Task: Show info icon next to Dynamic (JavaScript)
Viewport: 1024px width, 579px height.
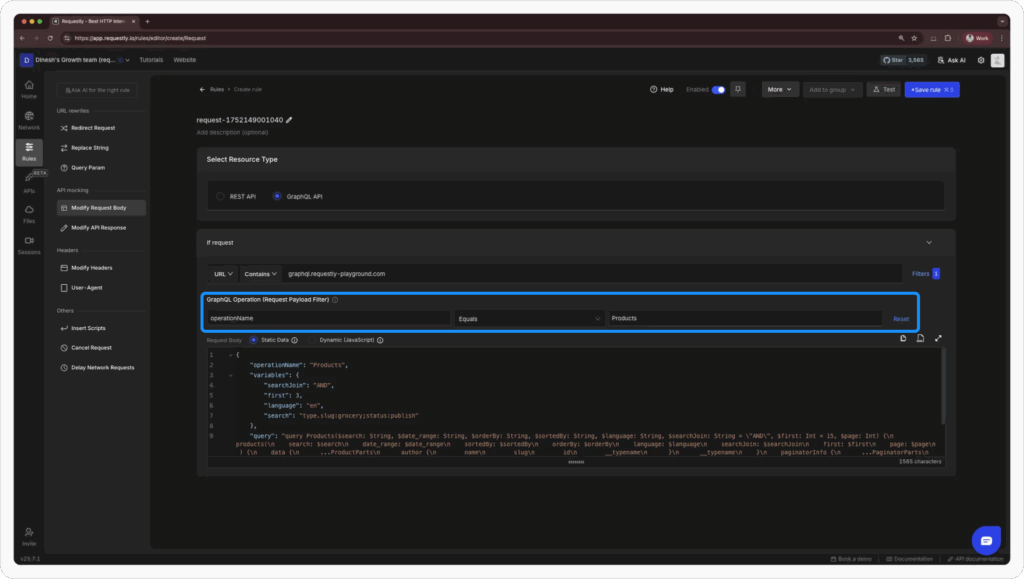Action: 380,340
